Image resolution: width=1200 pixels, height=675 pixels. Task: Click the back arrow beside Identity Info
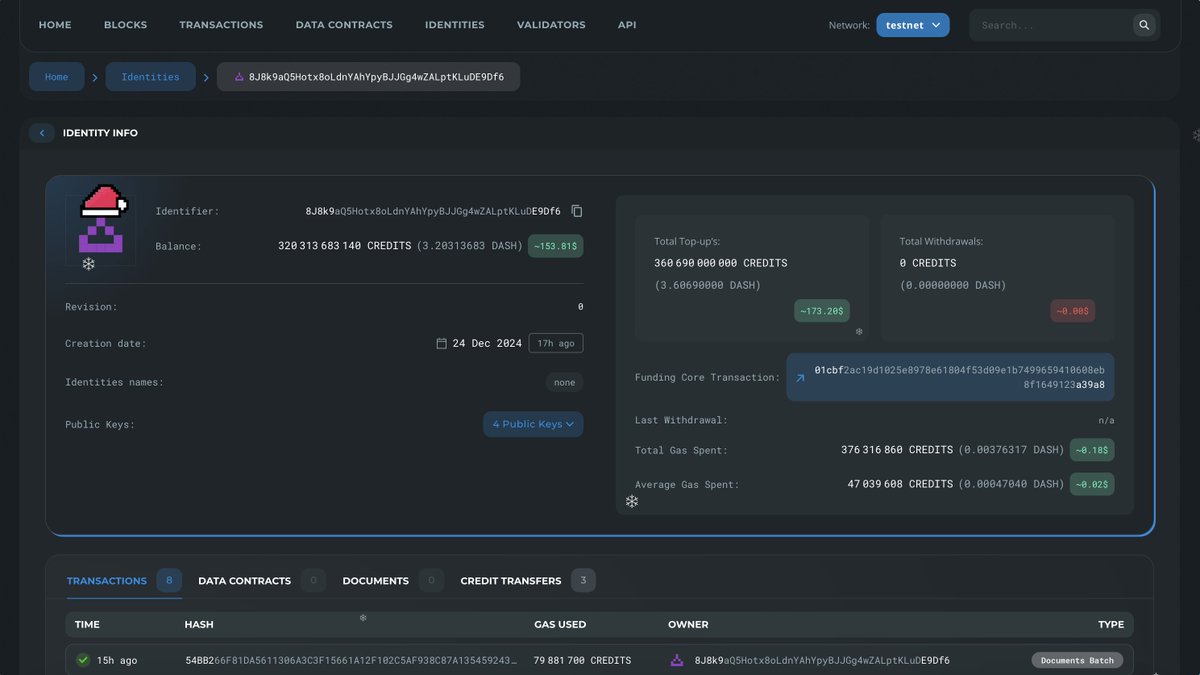(41, 132)
